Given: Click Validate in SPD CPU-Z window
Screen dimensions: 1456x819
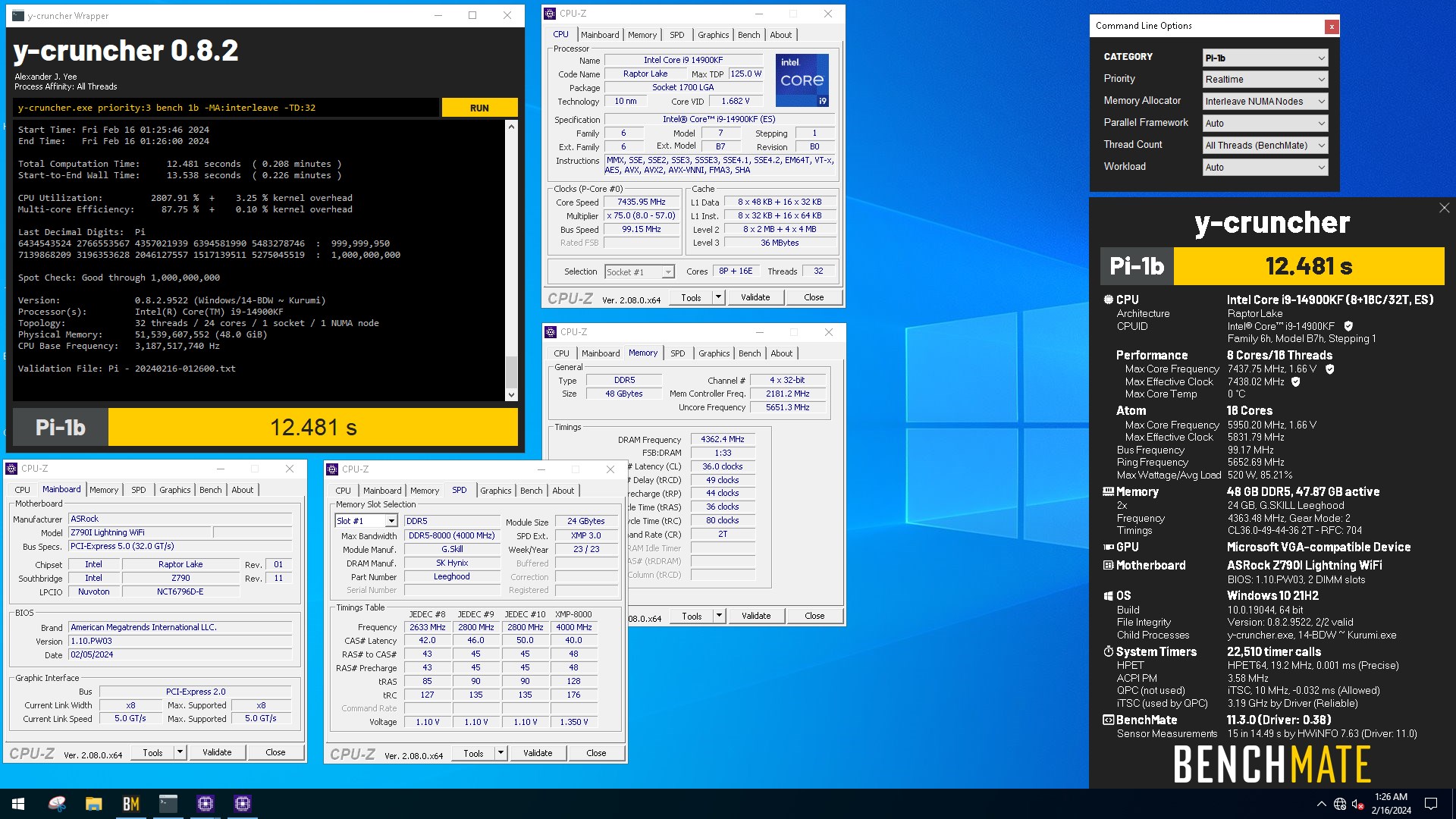Looking at the screenshot, I should [x=538, y=753].
